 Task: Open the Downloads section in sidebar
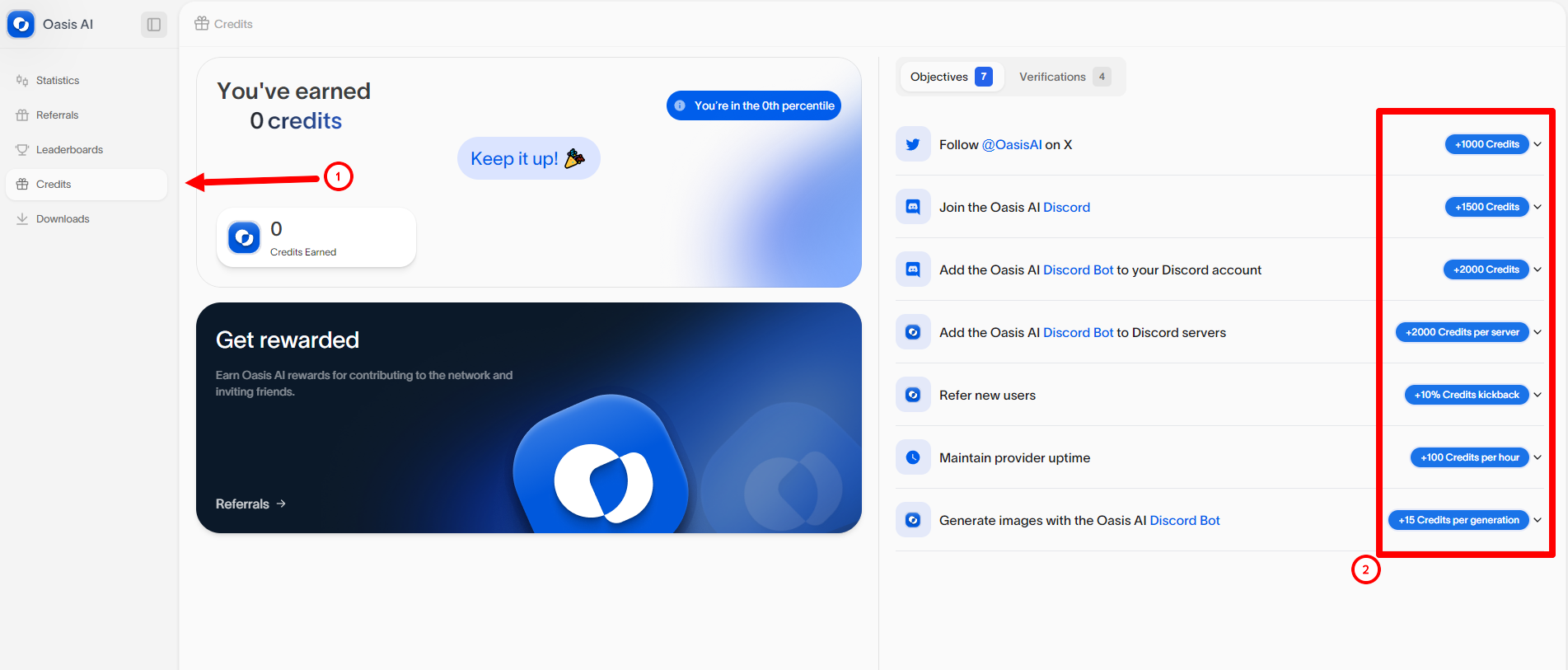[x=63, y=219]
